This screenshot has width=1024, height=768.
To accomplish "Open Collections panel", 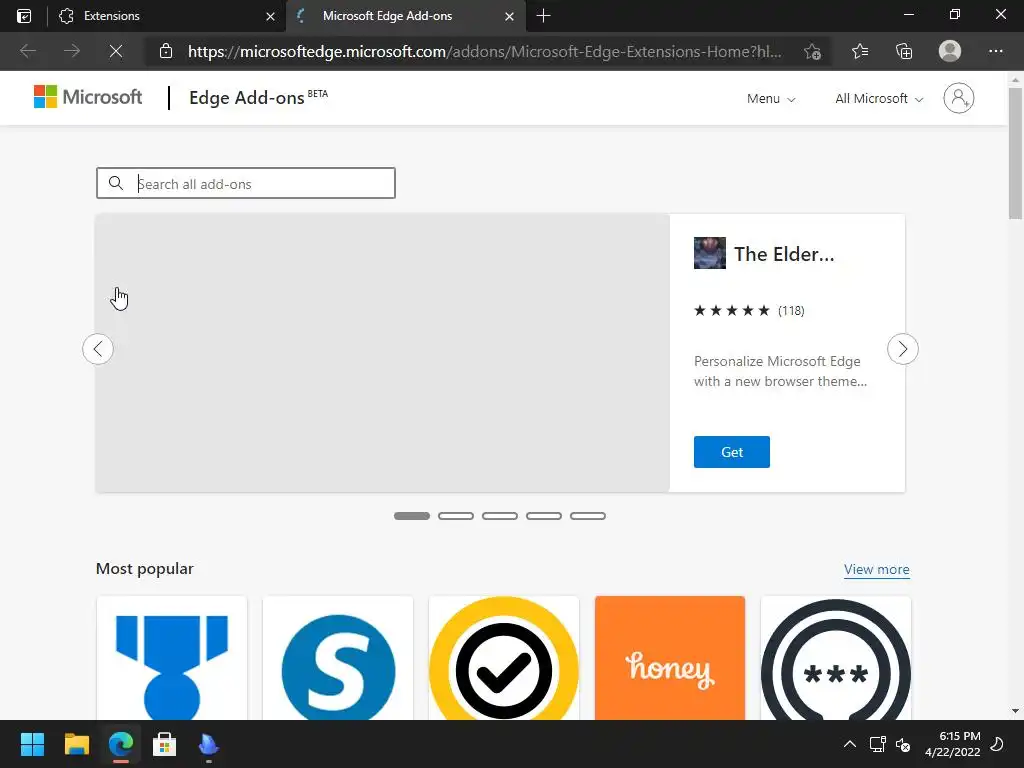I will (904, 51).
